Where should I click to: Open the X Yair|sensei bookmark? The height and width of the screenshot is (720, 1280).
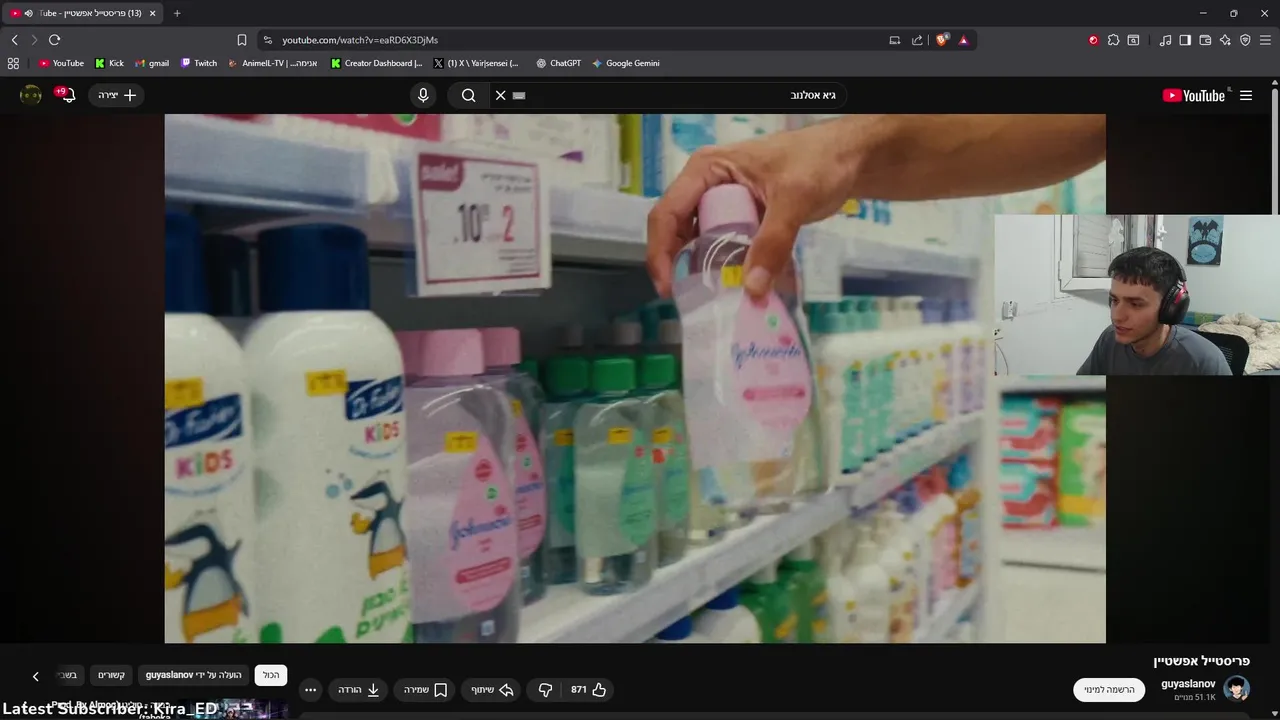click(x=476, y=63)
